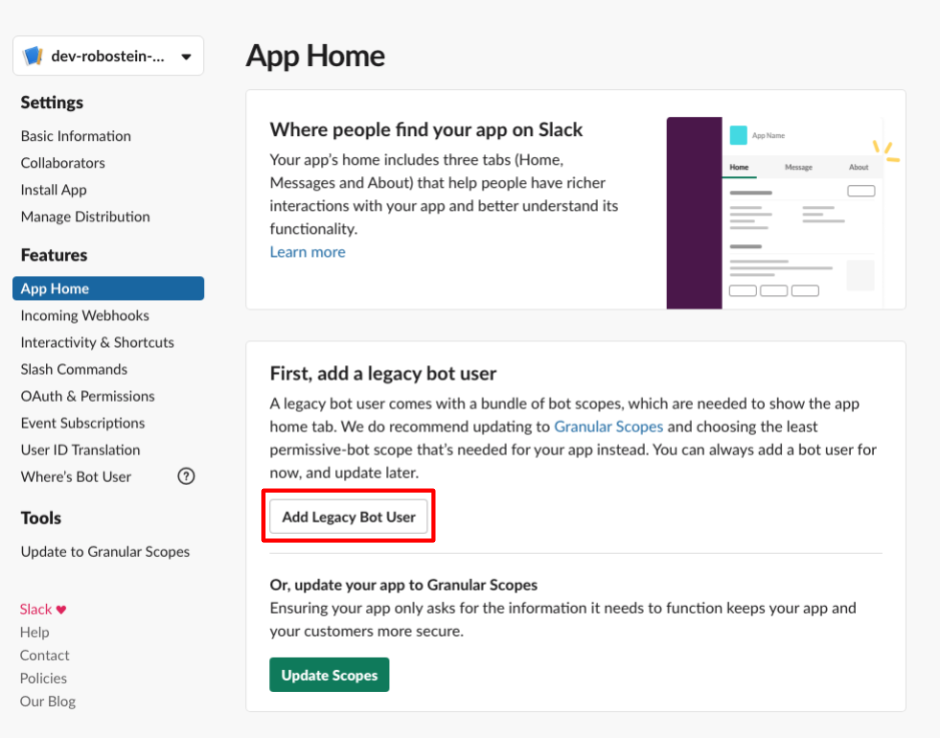This screenshot has width=940, height=738.
Task: Open OAuth & Permissions page
Action: tap(88, 396)
